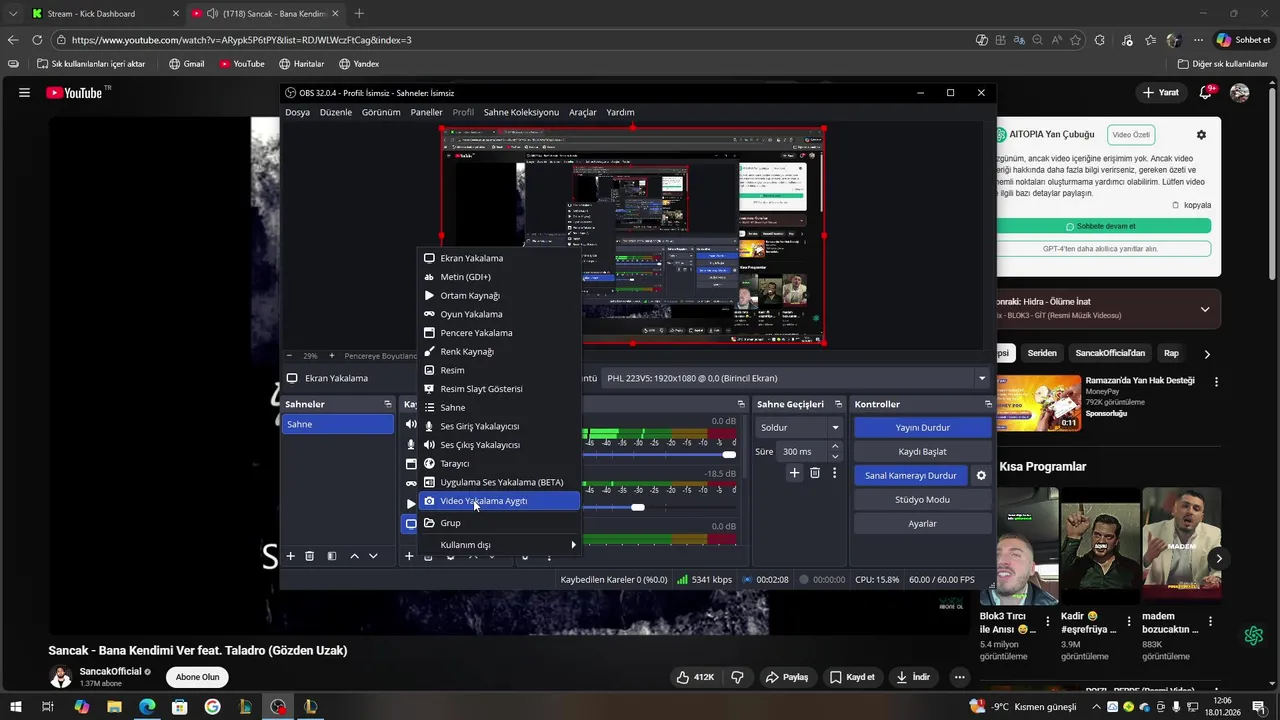Zoom out preview with minus icon
1280x720 pixels.
(290, 356)
